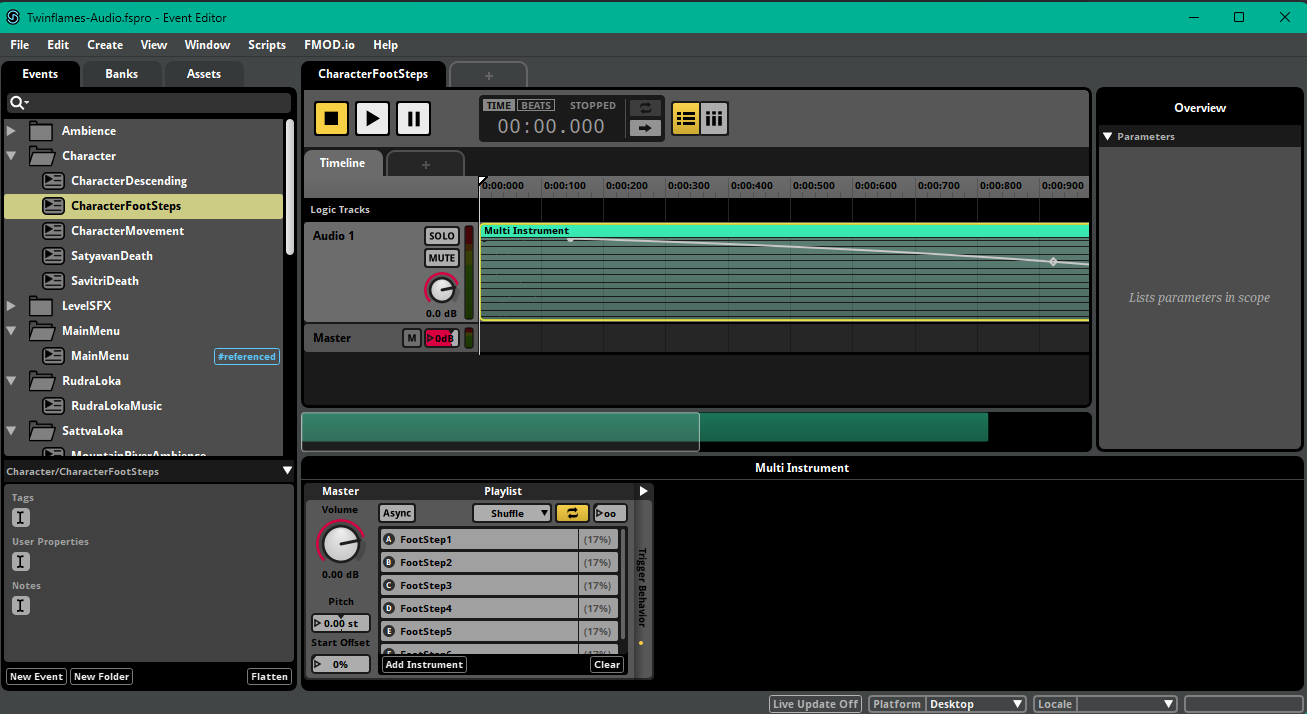The image size is (1307, 714).
Task: Click the New Event button
Action: [x=36, y=677]
